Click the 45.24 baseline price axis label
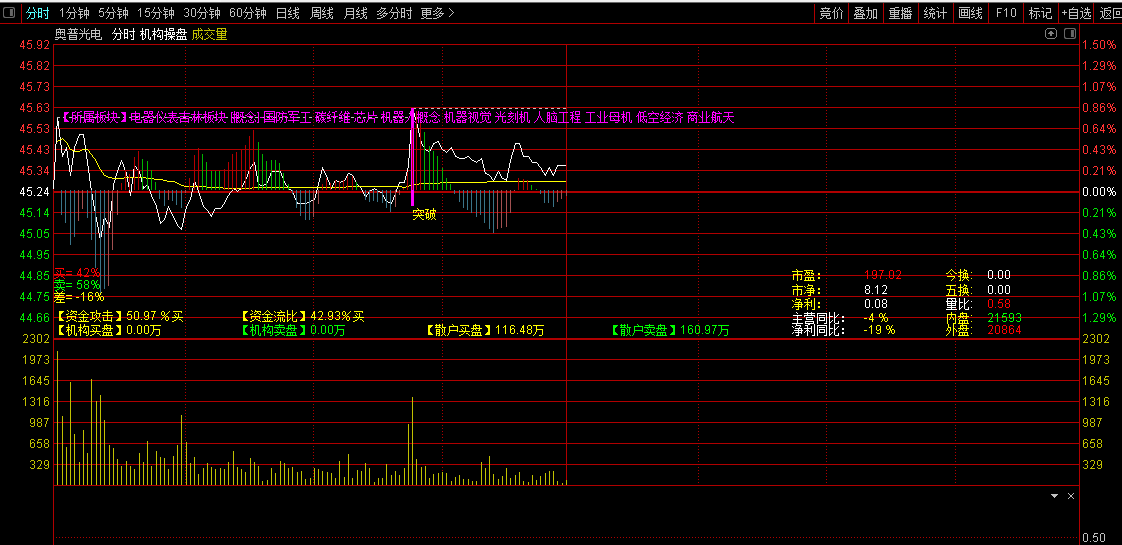Screen dimensions: 1122x545 click(x=34, y=192)
